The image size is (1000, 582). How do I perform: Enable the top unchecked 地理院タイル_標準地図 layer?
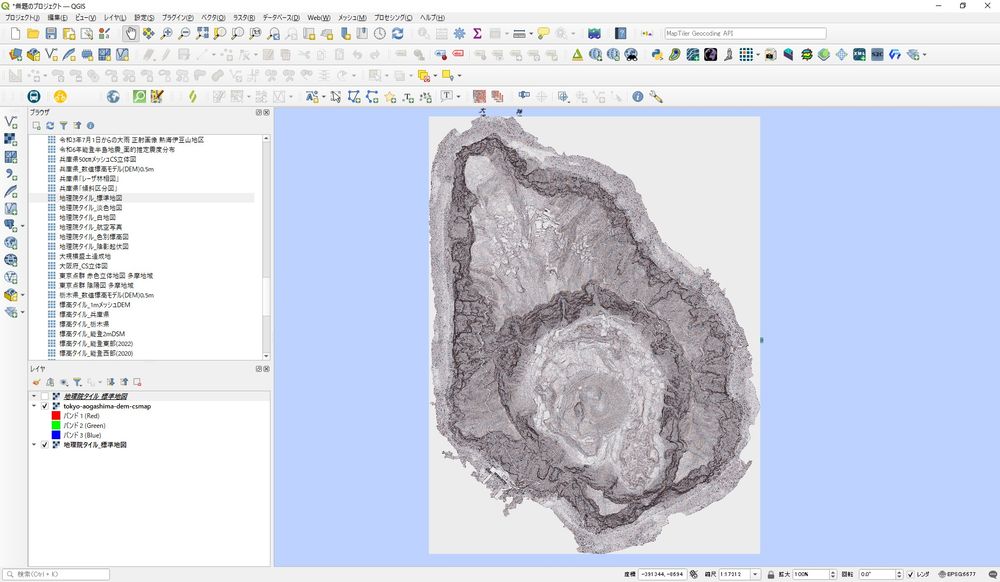coord(44,397)
